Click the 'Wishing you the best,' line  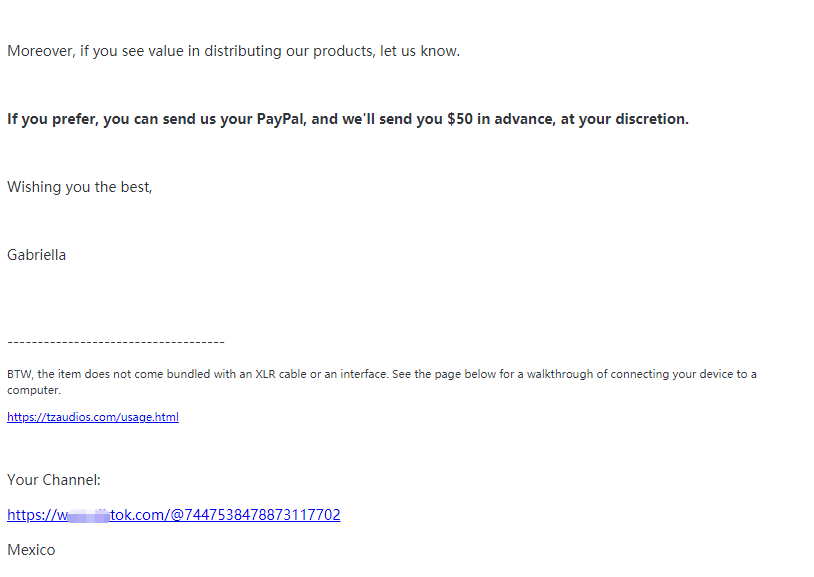pyautogui.click(x=79, y=187)
